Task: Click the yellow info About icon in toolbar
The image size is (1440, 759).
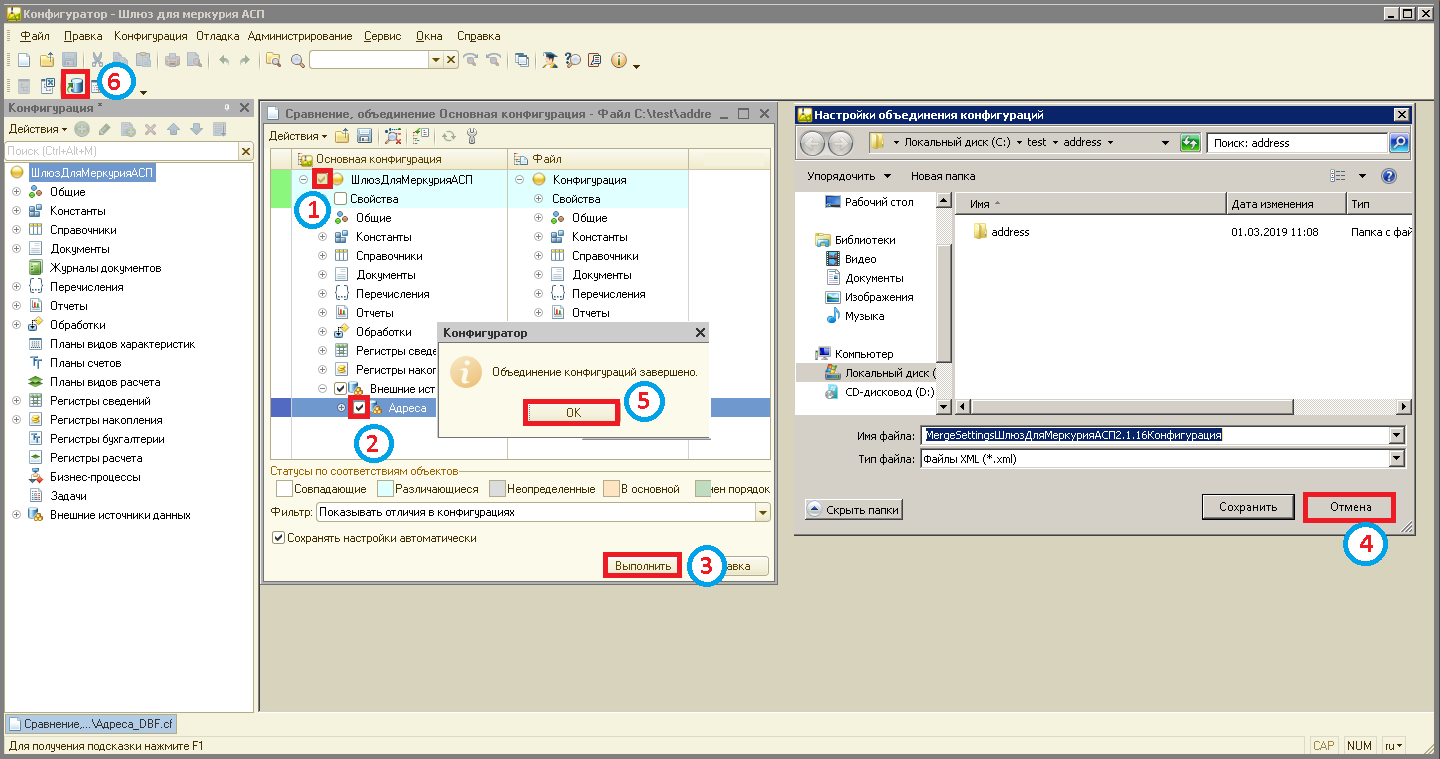Action: coord(618,60)
